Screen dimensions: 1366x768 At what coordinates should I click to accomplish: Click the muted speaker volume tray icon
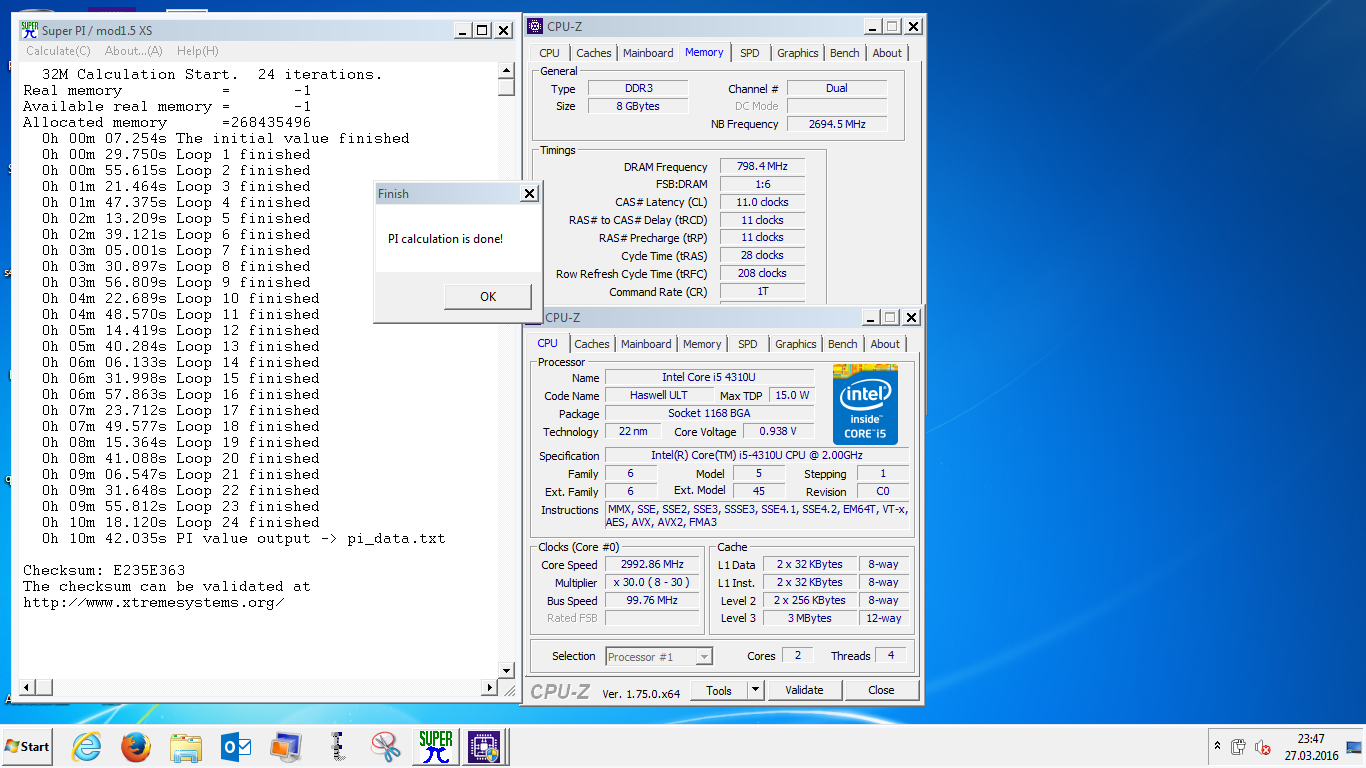[x=1263, y=746]
